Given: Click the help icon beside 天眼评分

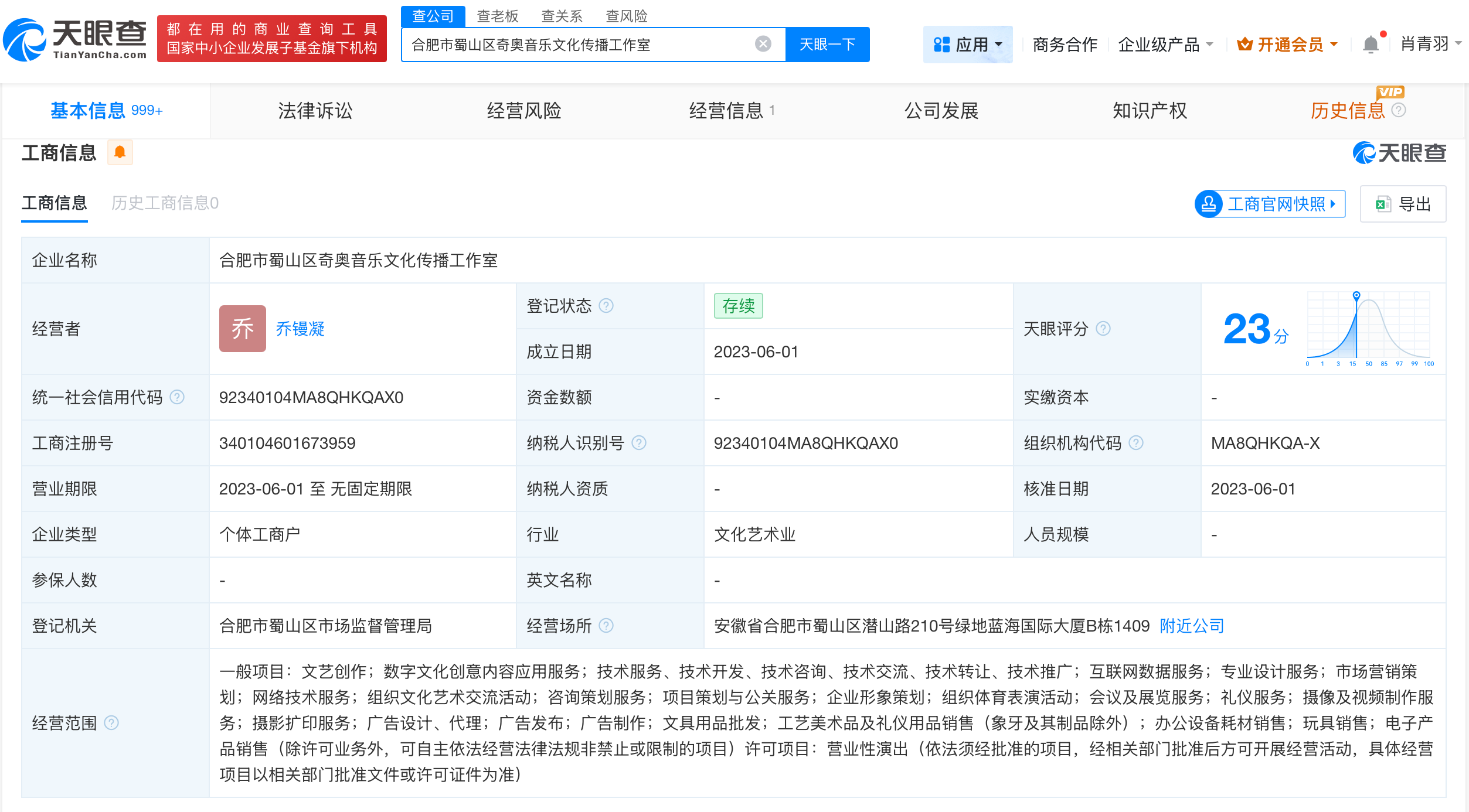Looking at the screenshot, I should tap(1103, 329).
